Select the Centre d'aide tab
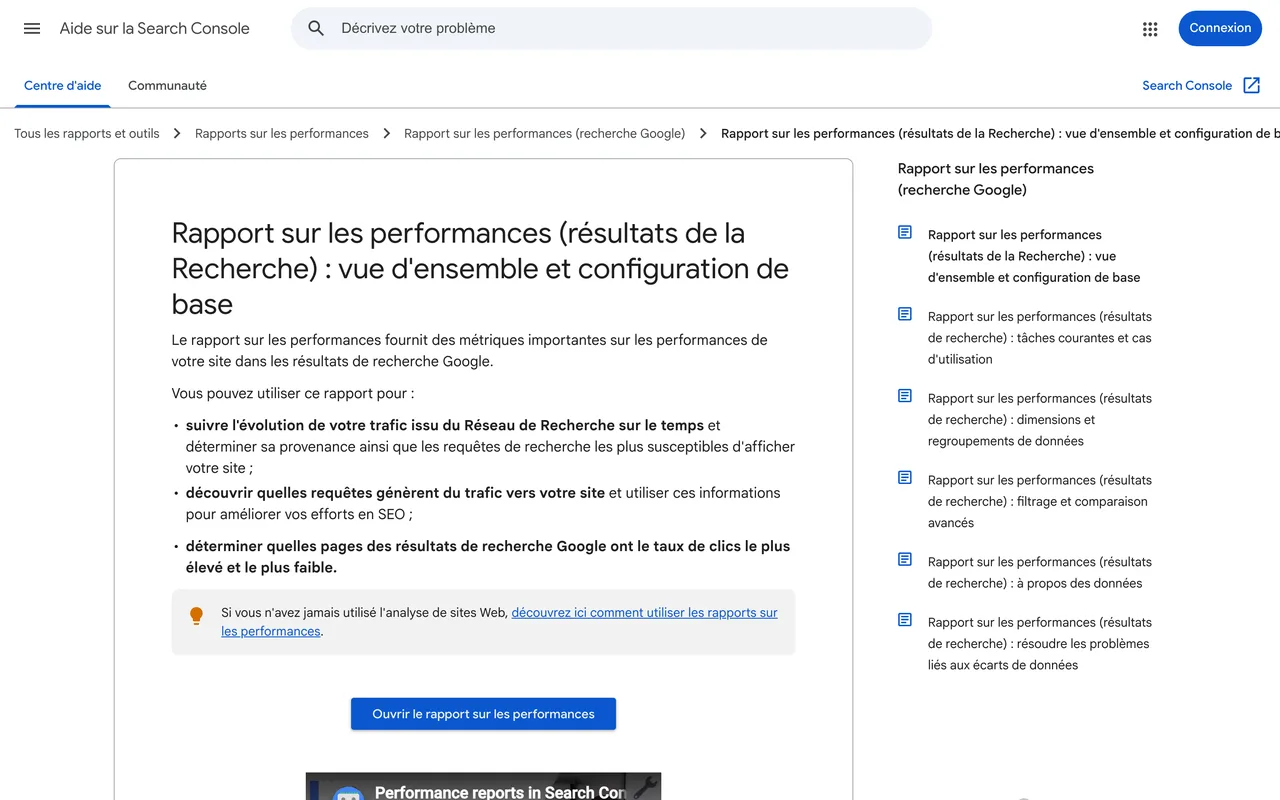 click(x=63, y=86)
